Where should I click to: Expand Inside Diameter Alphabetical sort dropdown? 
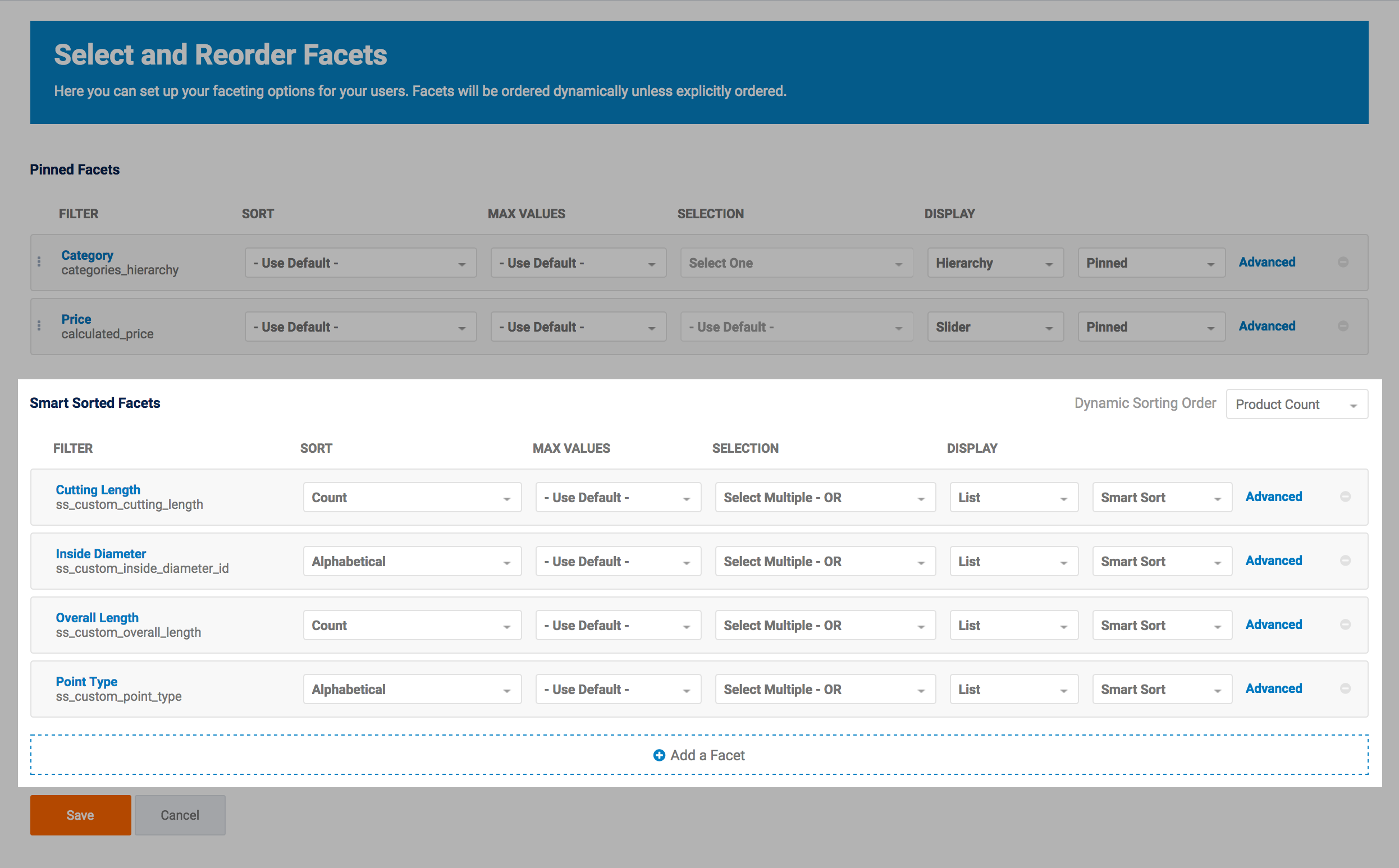coord(412,562)
